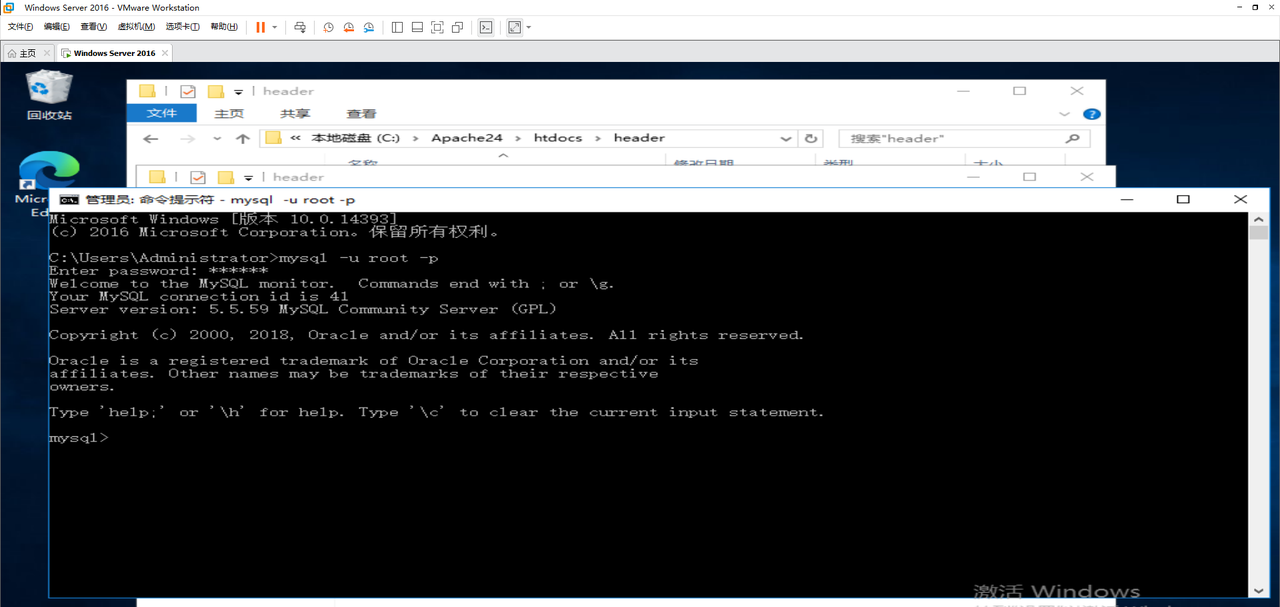
Task: Maximize the command prompt window
Action: point(1183,200)
